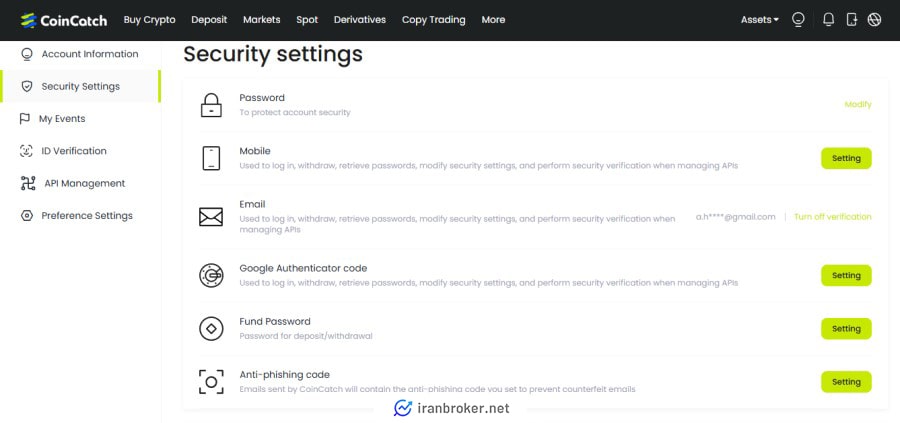The image size is (900, 423).
Task: Click the Fund Password diamond icon
Action: [211, 329]
